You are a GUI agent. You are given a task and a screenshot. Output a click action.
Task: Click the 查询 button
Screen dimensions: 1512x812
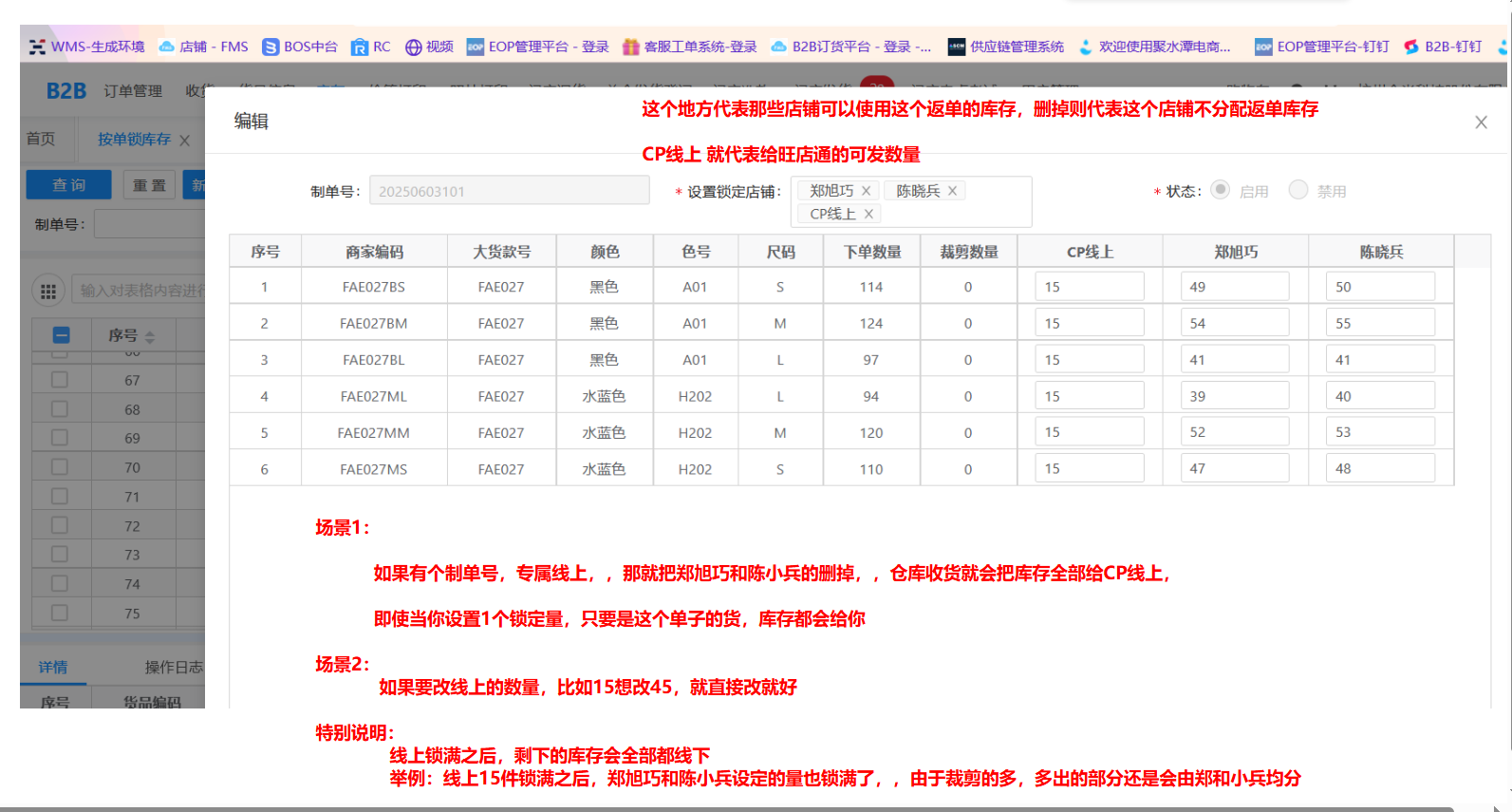[x=68, y=185]
